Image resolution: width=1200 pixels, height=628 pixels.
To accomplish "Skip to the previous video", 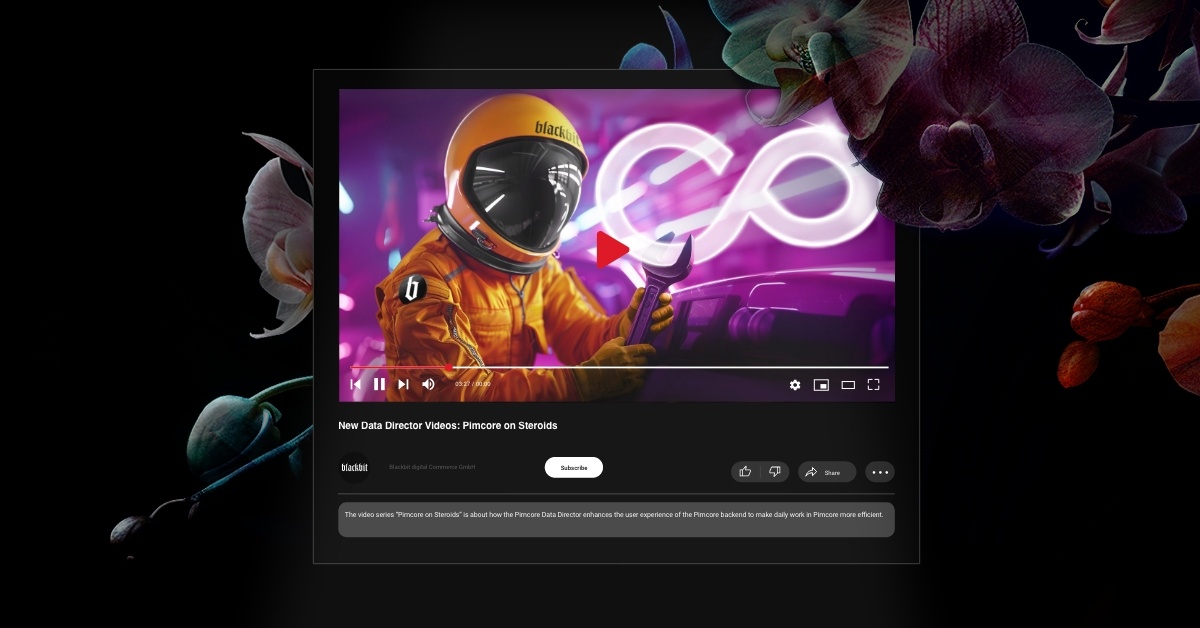I will point(355,384).
